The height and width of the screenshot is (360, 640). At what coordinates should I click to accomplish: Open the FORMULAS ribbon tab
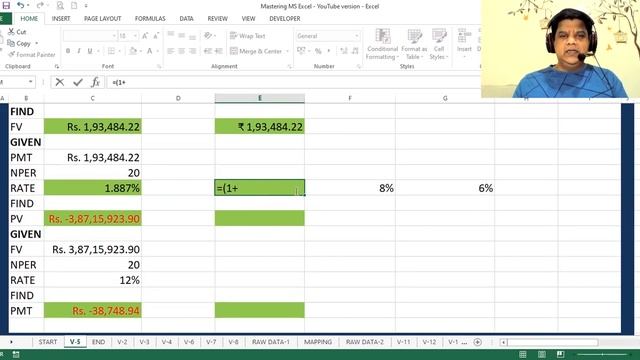tap(150, 19)
